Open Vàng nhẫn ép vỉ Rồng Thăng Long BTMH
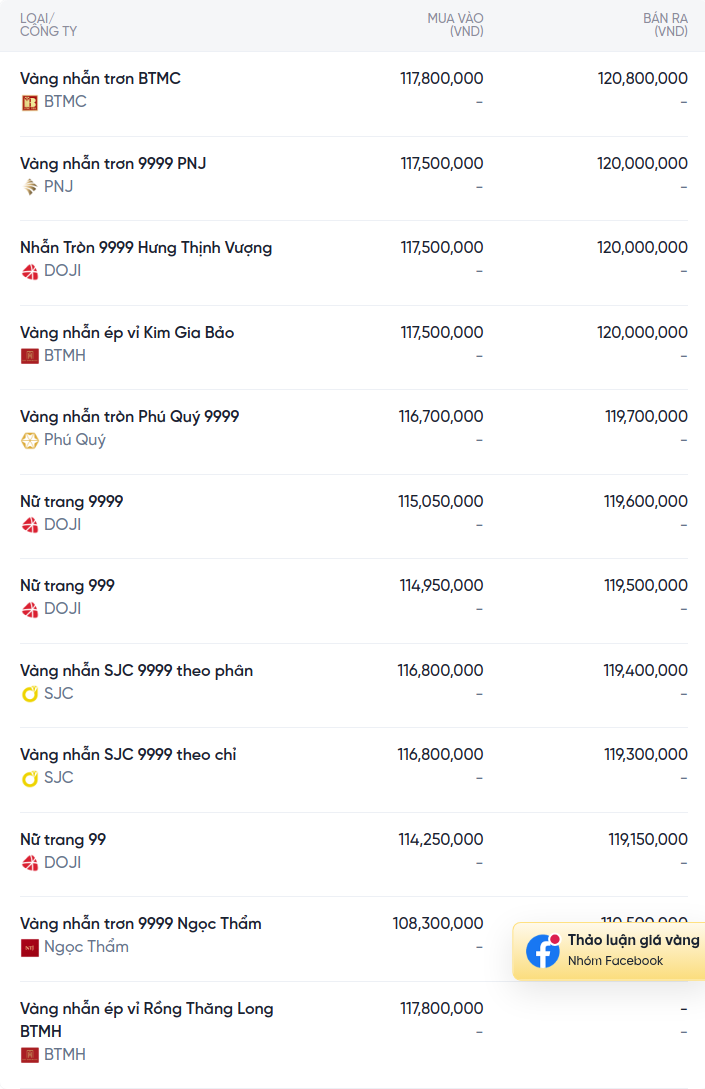Screen dimensions: 705x1089 coord(146,1009)
